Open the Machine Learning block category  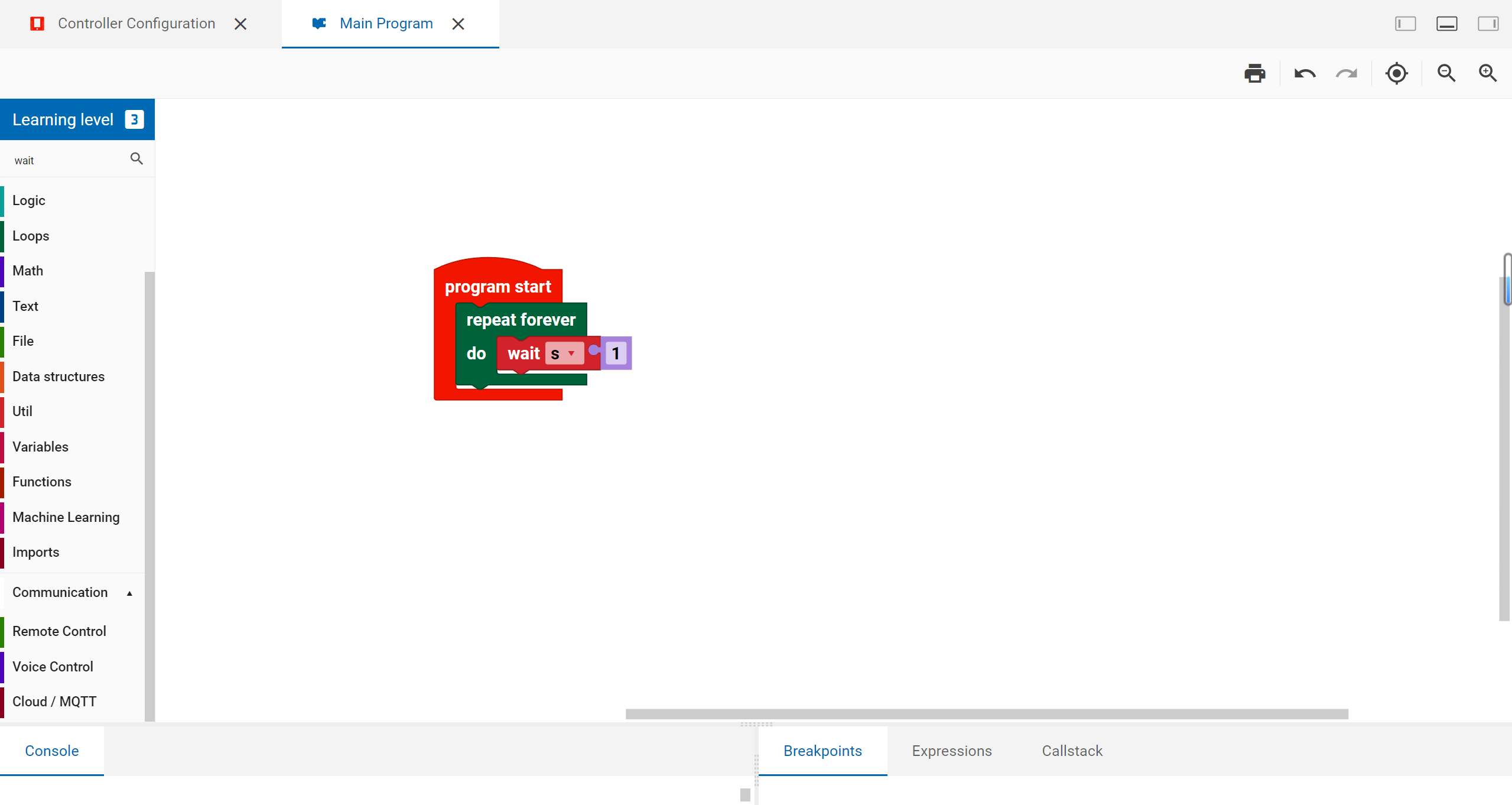66,517
